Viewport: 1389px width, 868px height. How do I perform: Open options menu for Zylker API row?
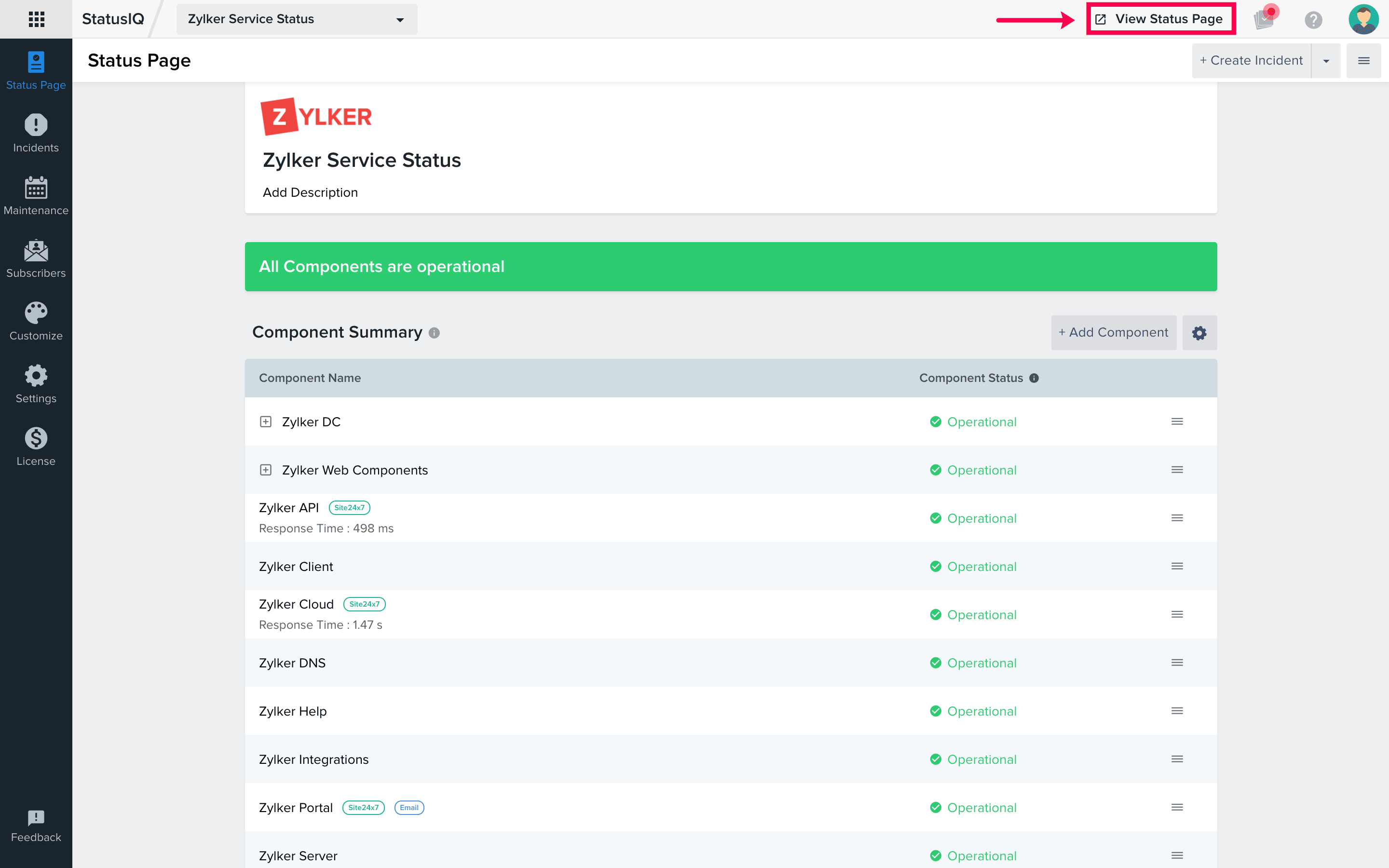click(1177, 517)
